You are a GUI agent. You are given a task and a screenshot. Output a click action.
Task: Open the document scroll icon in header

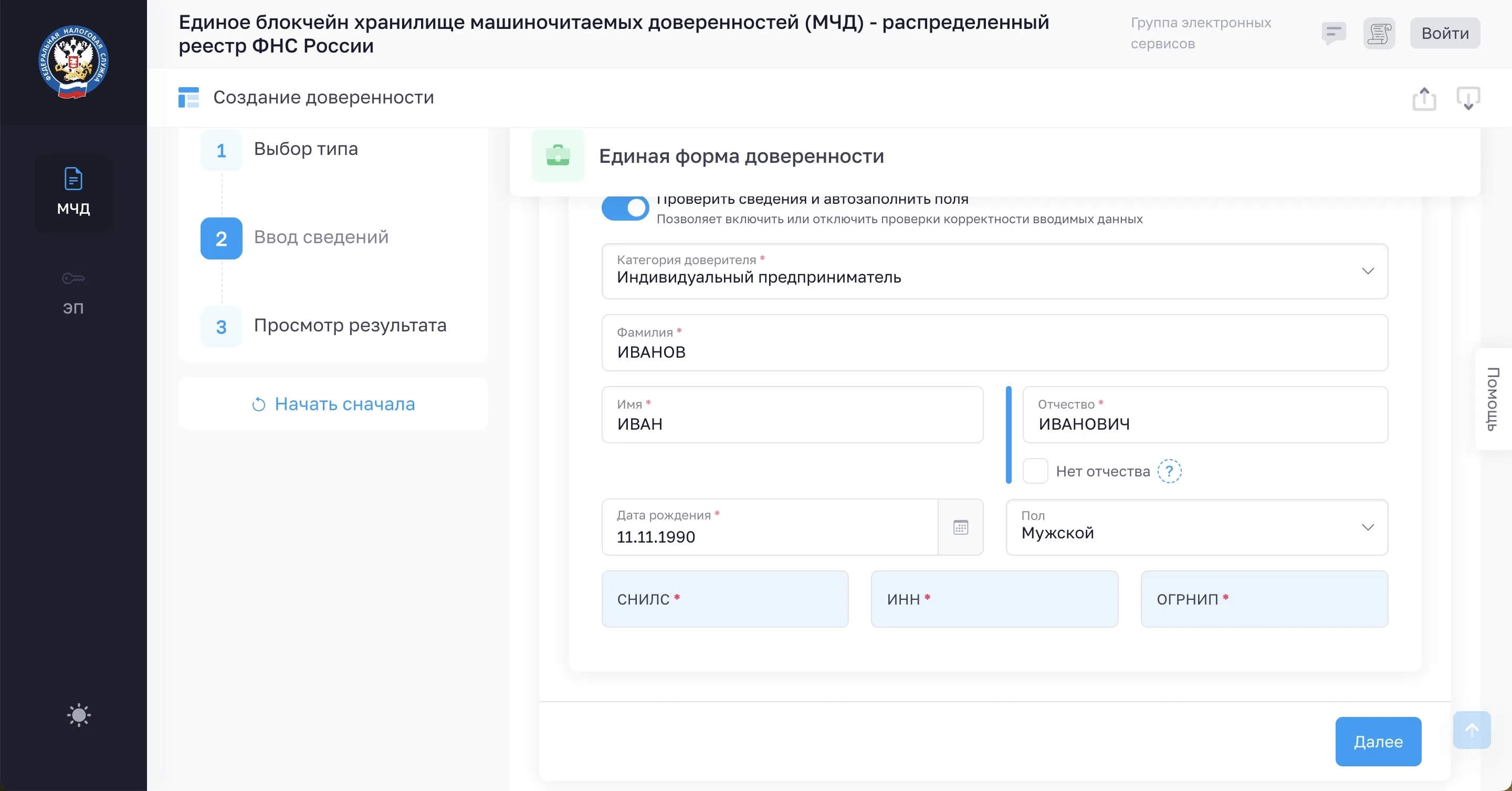1379,33
